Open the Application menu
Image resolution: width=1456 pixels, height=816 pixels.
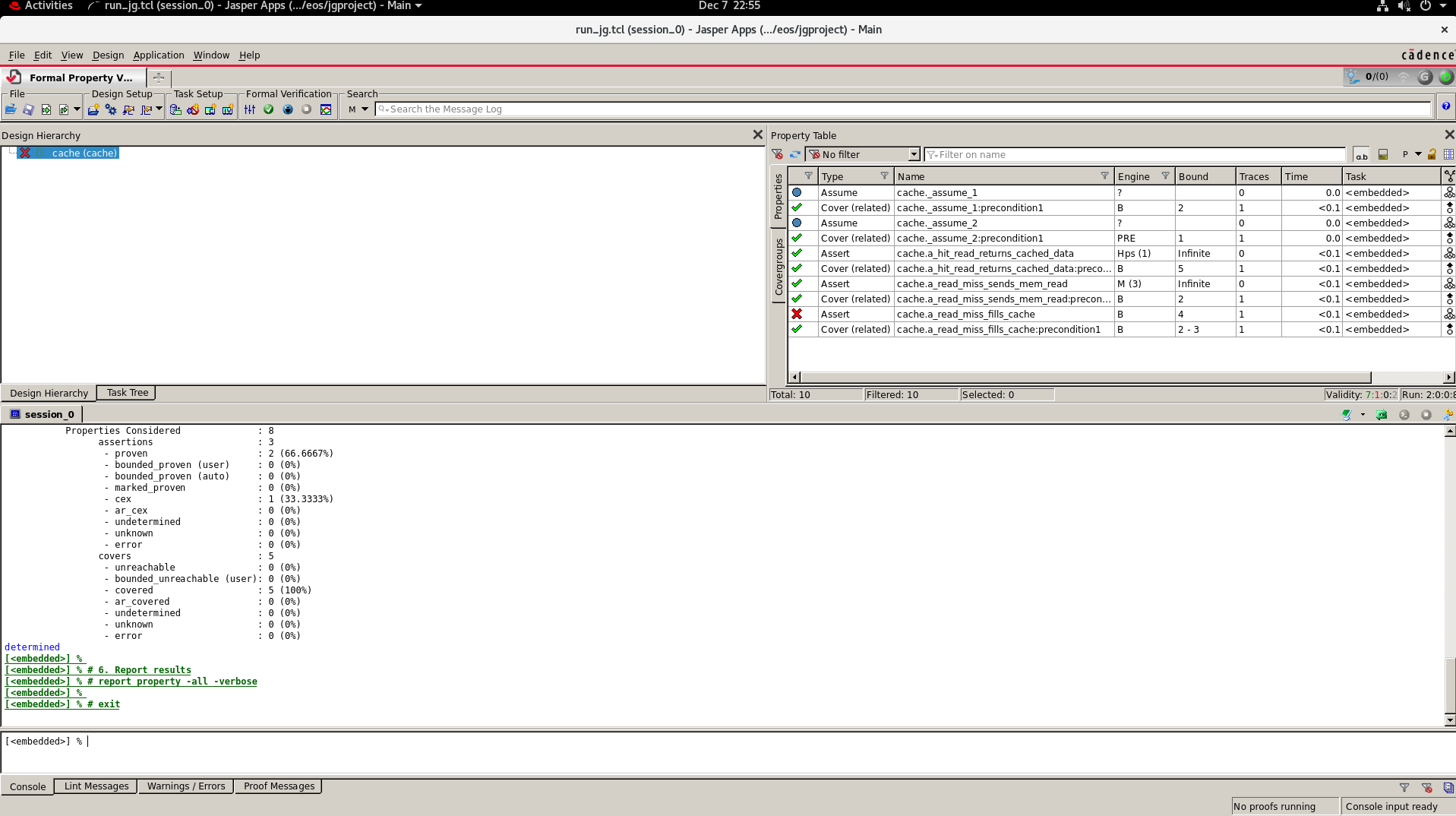click(x=159, y=55)
